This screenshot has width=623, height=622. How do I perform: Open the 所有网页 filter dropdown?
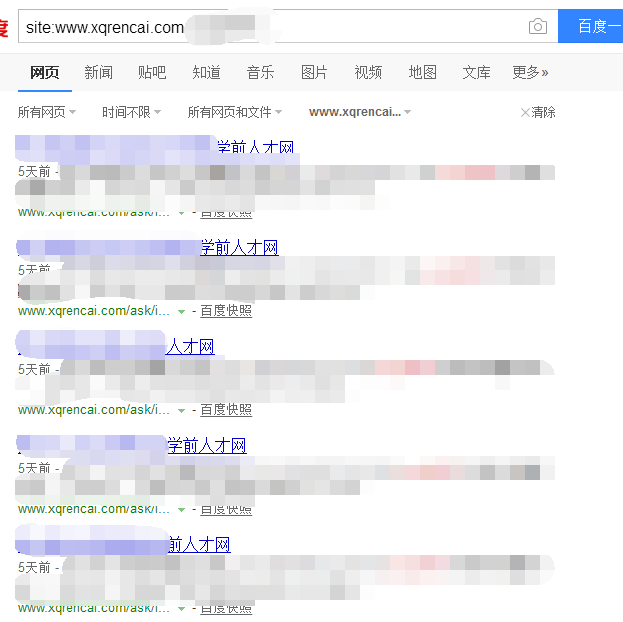click(x=47, y=112)
